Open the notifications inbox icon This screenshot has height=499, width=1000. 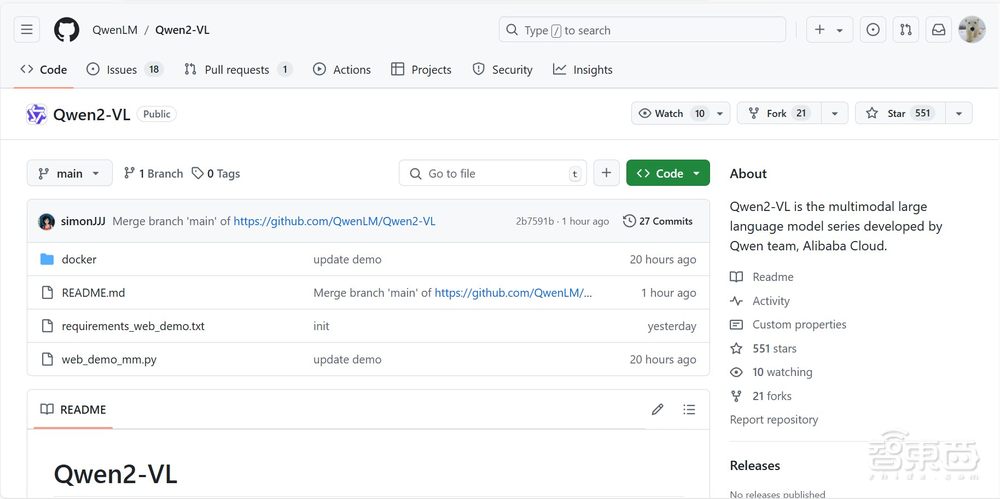[x=938, y=30]
